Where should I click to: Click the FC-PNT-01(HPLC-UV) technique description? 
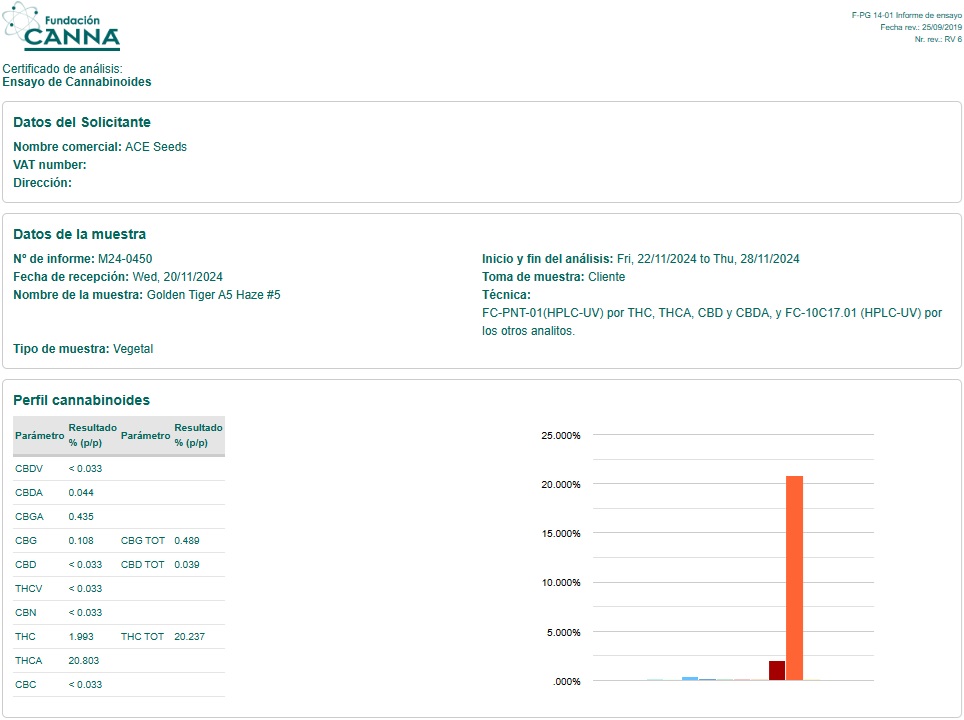[712, 322]
